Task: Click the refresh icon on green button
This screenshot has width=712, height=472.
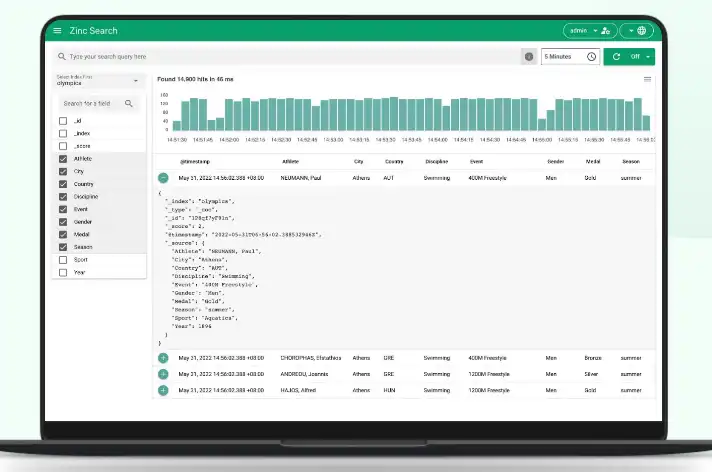Action: click(616, 57)
